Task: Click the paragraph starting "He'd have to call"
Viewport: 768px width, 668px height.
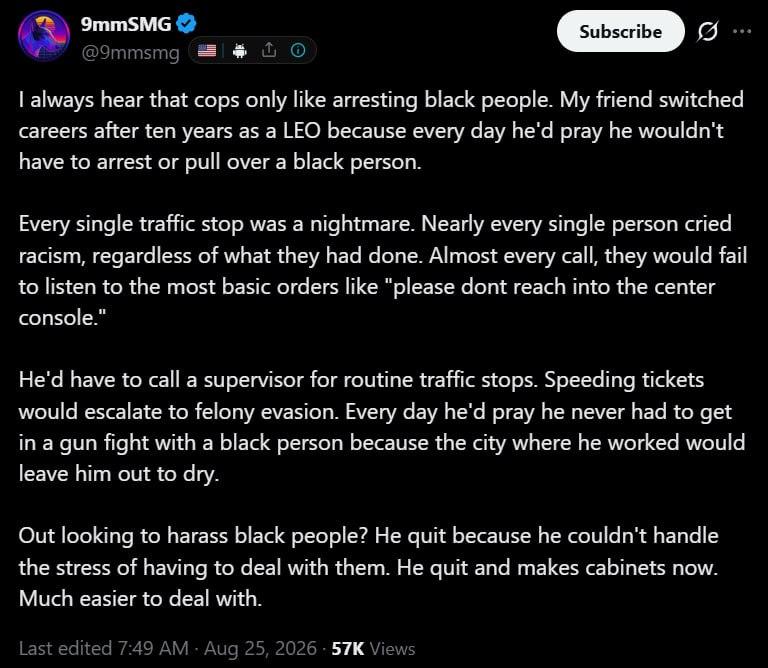Action: [382, 427]
